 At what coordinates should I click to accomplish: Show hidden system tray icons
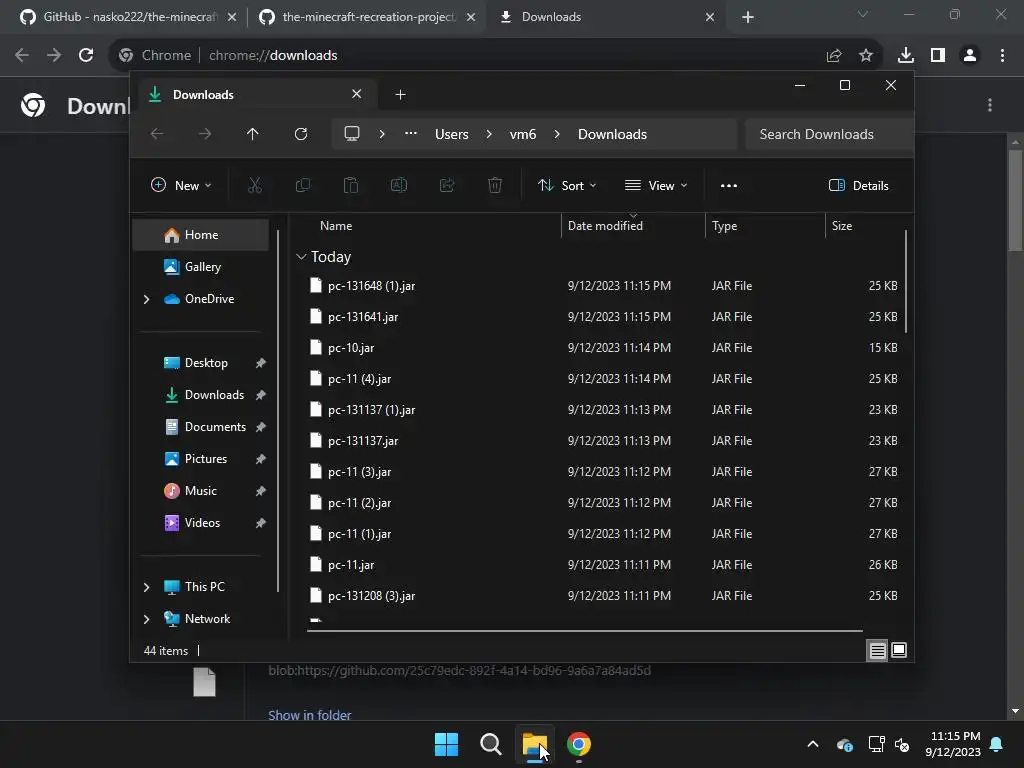(813, 744)
